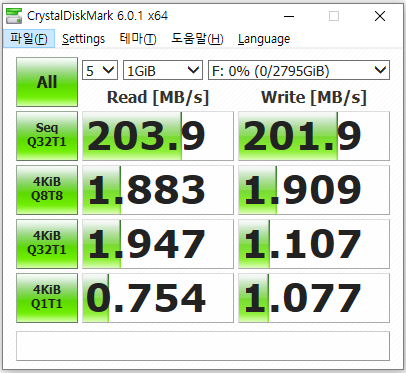This screenshot has width=406, height=373.
Task: Open the 파일(F) menu
Action: [29, 39]
